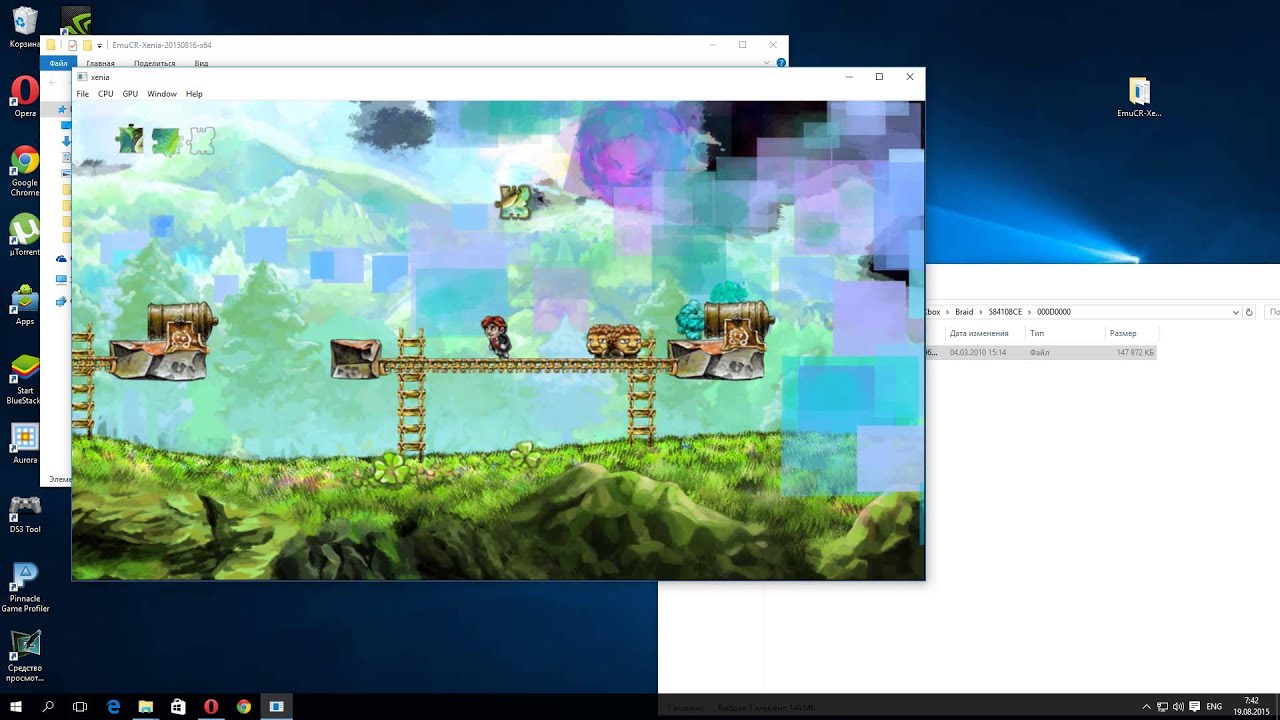Viewport: 1280px width, 720px height.
Task: Select the Braid breadcrumb in address bar
Action: click(x=964, y=312)
